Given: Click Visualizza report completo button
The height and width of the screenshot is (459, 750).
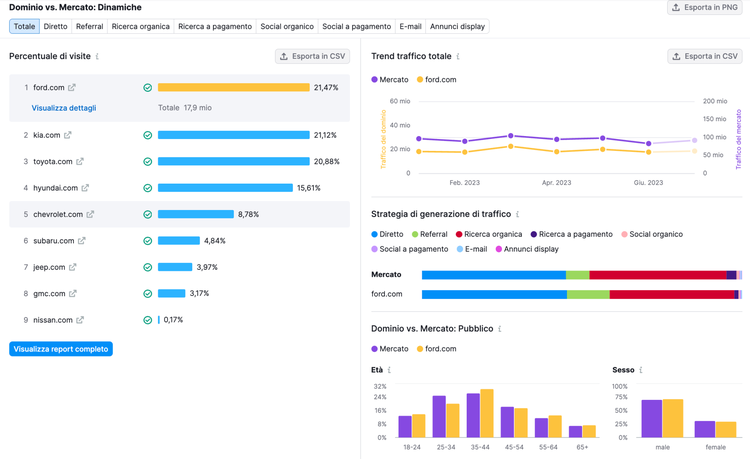Looking at the screenshot, I should tap(61, 349).
